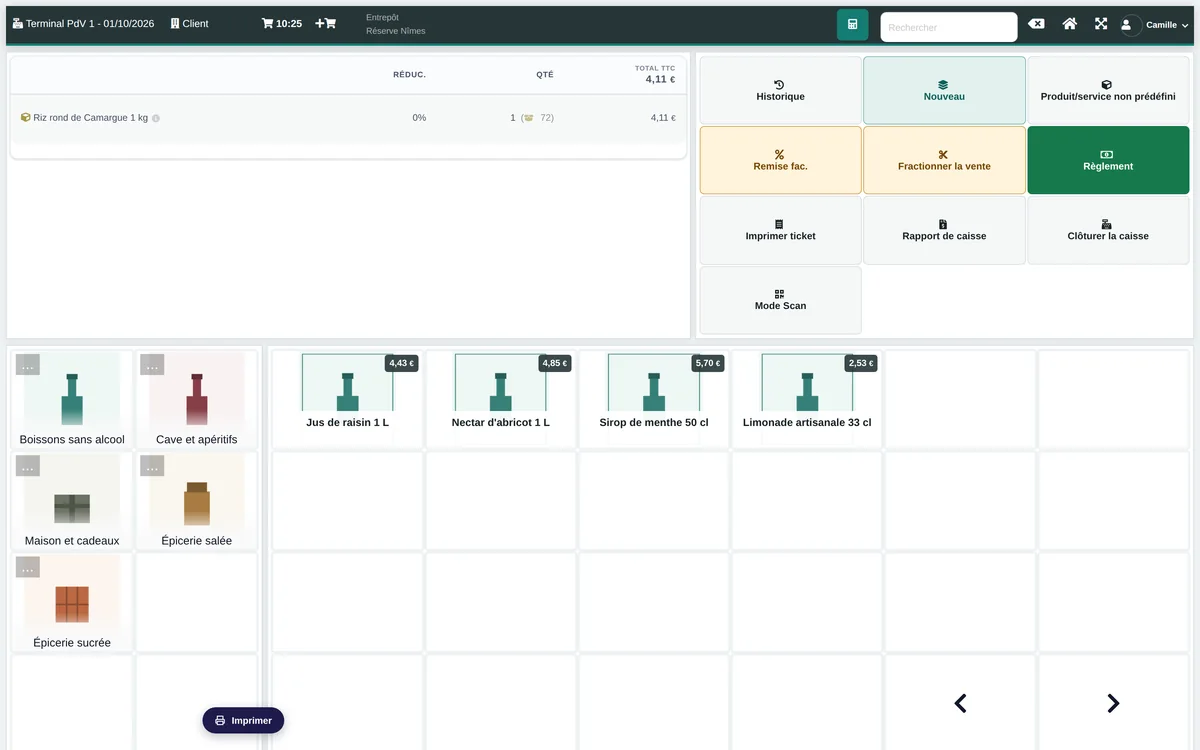Click the 4,43 € price tag

[x=402, y=363]
